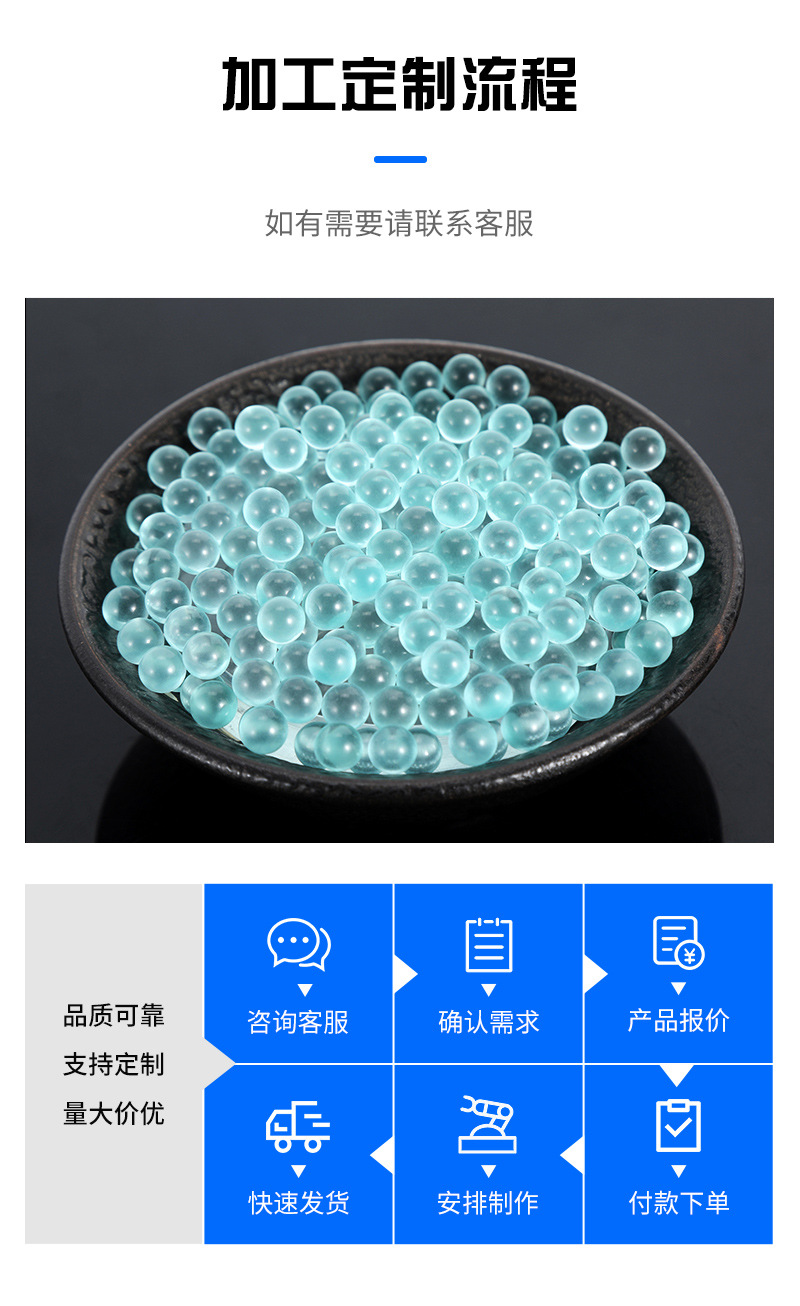Click the small triangle above 咨询客服 label

(298, 990)
